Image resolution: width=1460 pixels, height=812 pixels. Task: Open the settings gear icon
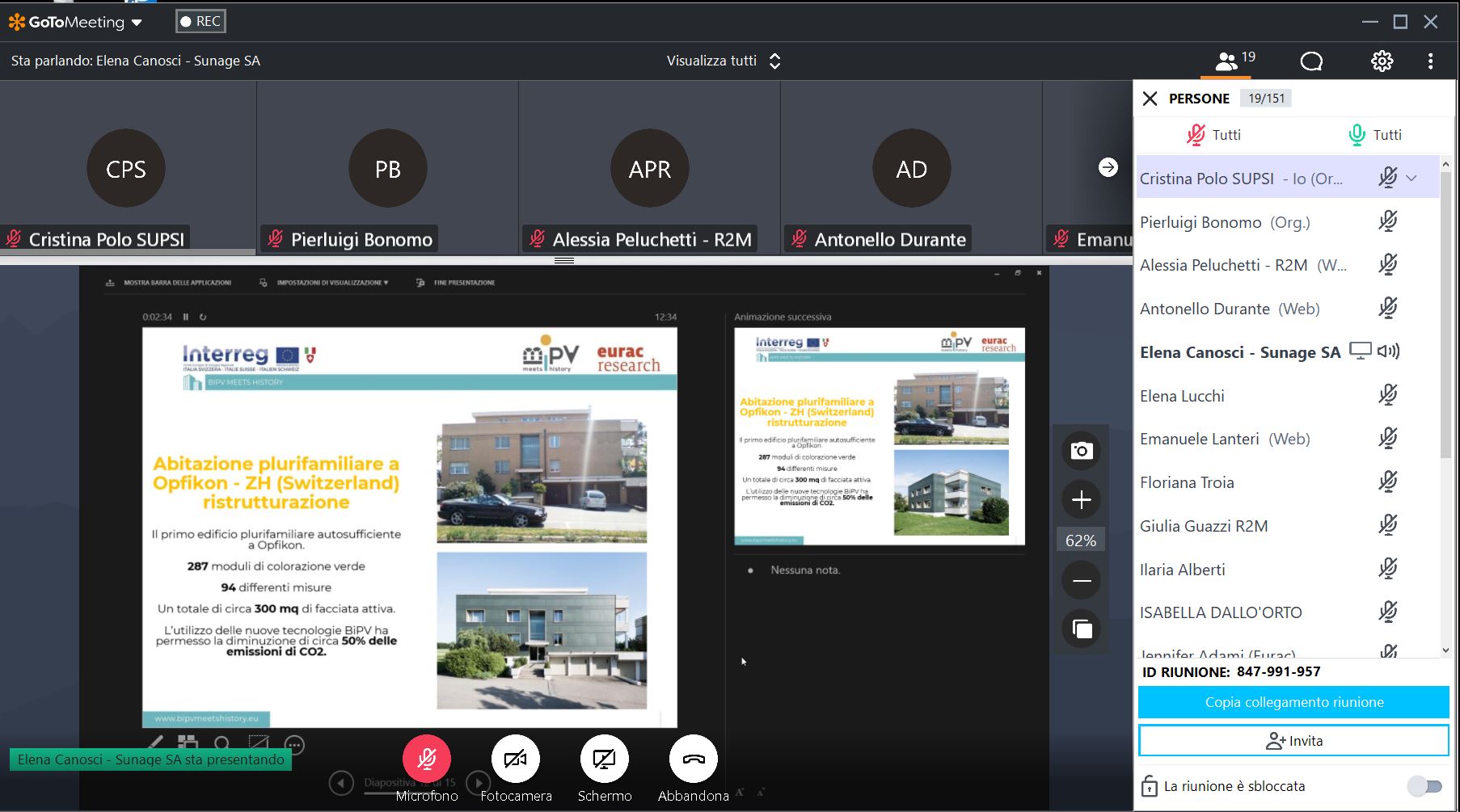tap(1382, 61)
